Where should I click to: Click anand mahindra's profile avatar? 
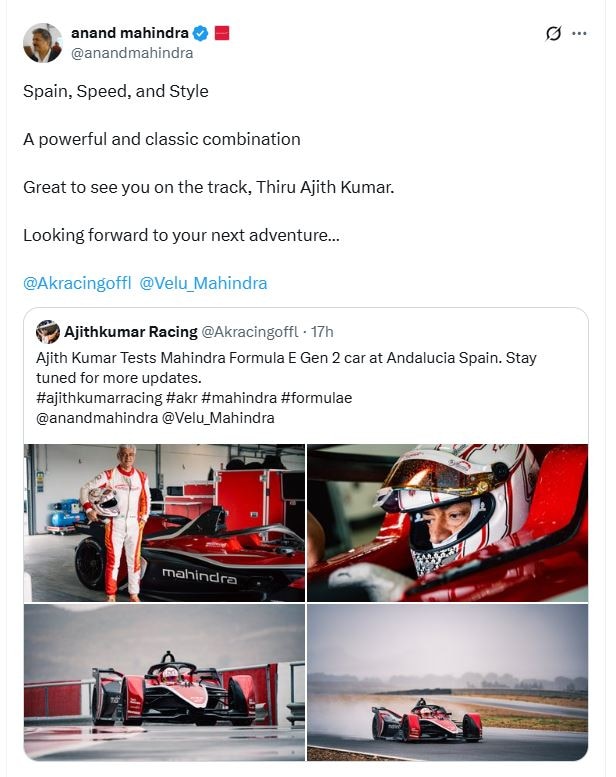(x=42, y=42)
